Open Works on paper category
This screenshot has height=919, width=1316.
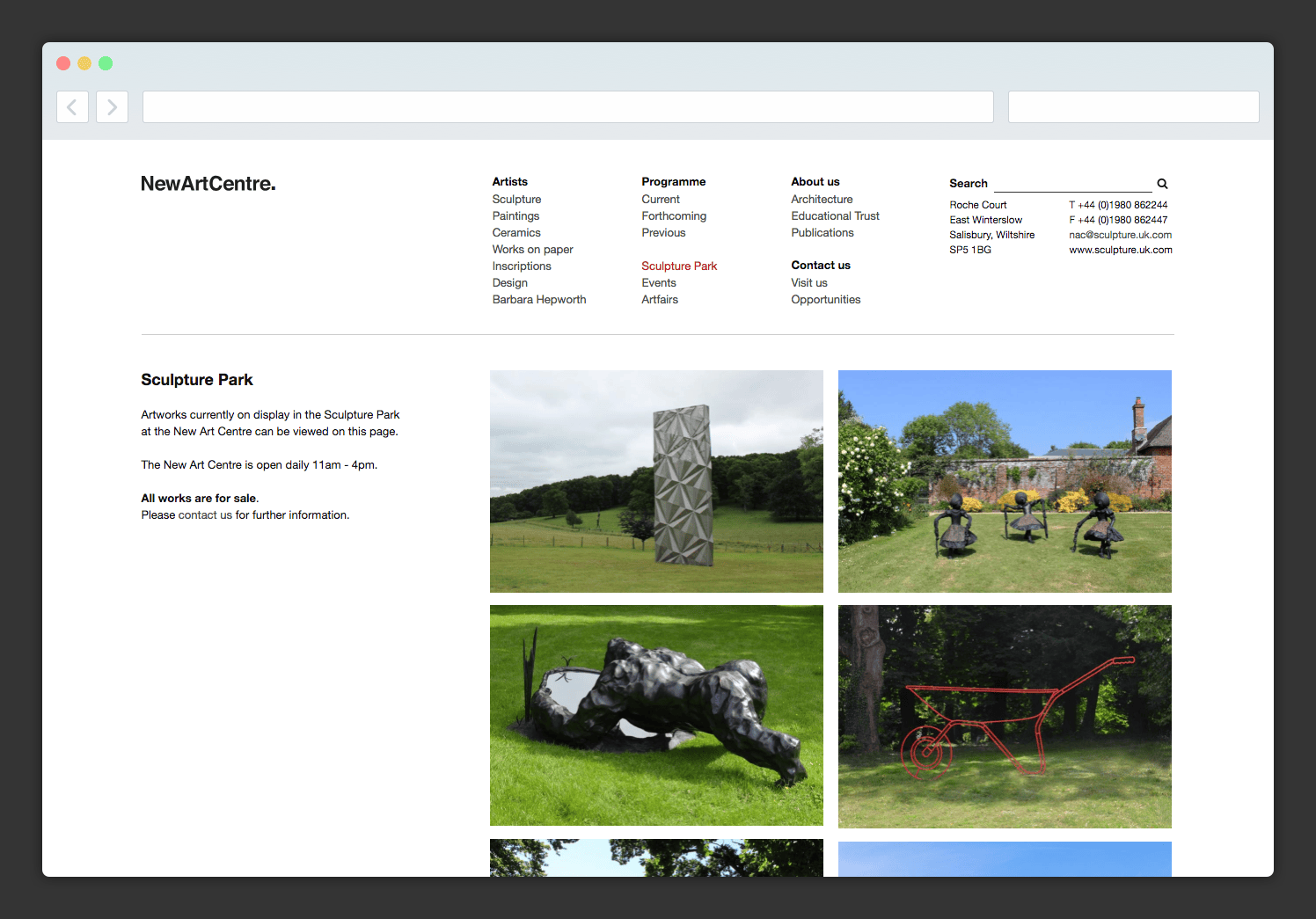pyautogui.click(x=533, y=250)
